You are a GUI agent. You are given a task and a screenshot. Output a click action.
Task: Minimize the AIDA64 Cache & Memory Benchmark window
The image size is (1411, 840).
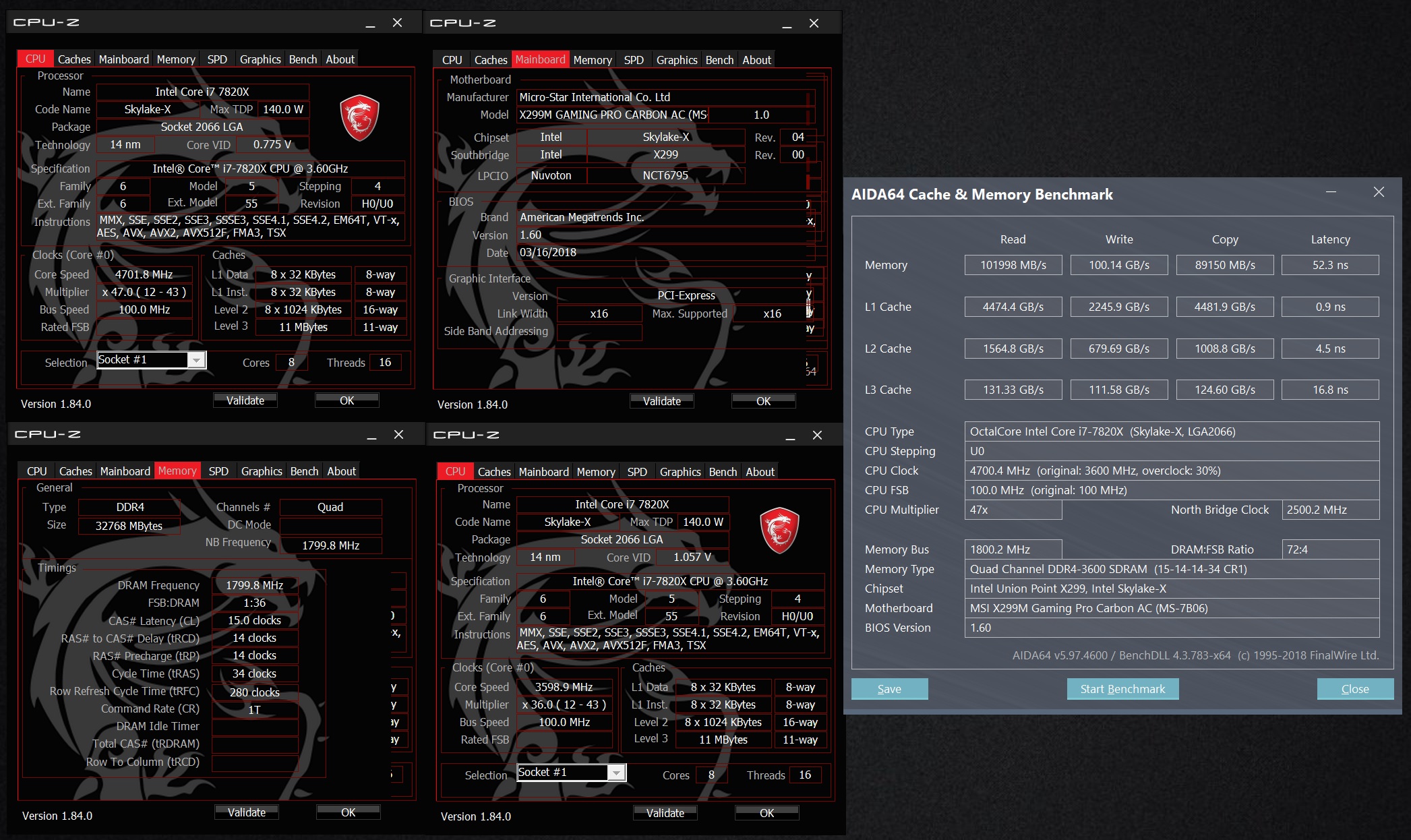pos(1331,192)
